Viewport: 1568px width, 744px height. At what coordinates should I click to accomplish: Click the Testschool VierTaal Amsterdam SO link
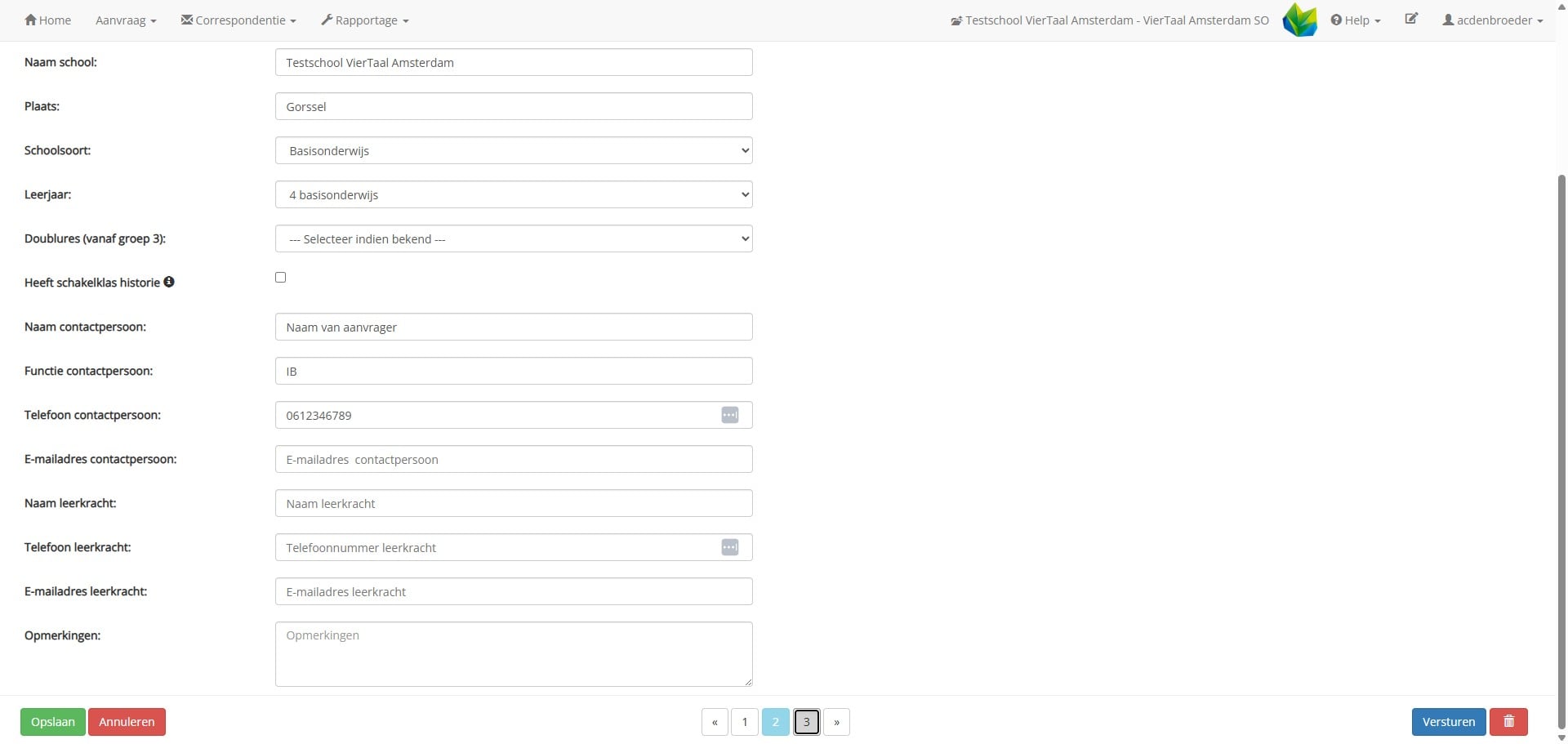click(x=1110, y=20)
